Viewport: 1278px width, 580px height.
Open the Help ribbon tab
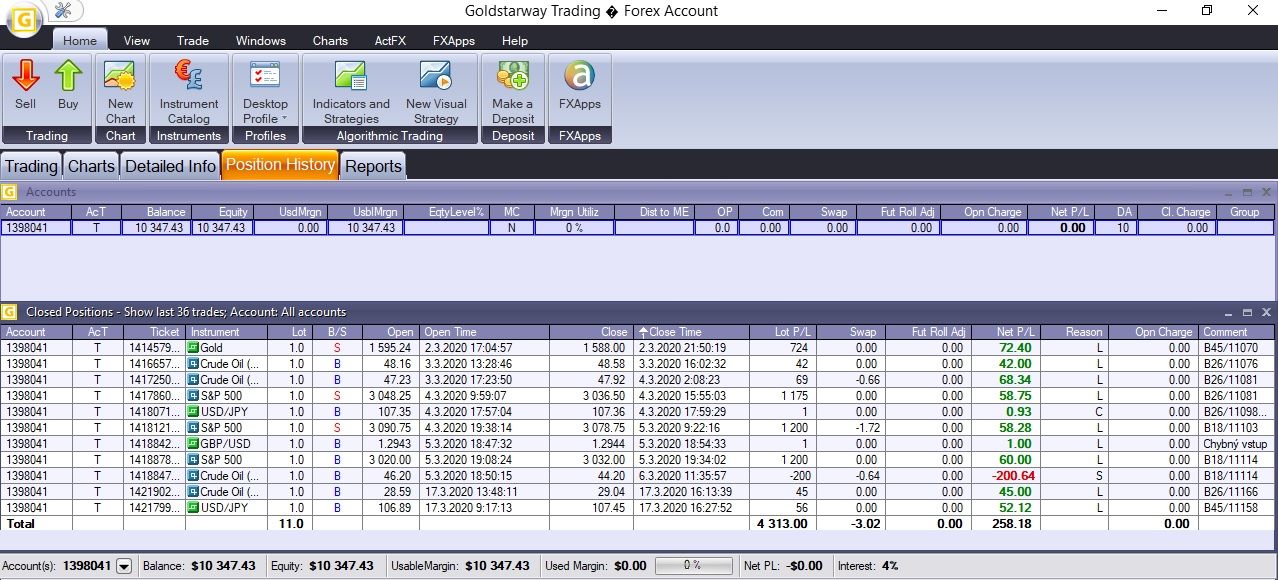point(515,41)
